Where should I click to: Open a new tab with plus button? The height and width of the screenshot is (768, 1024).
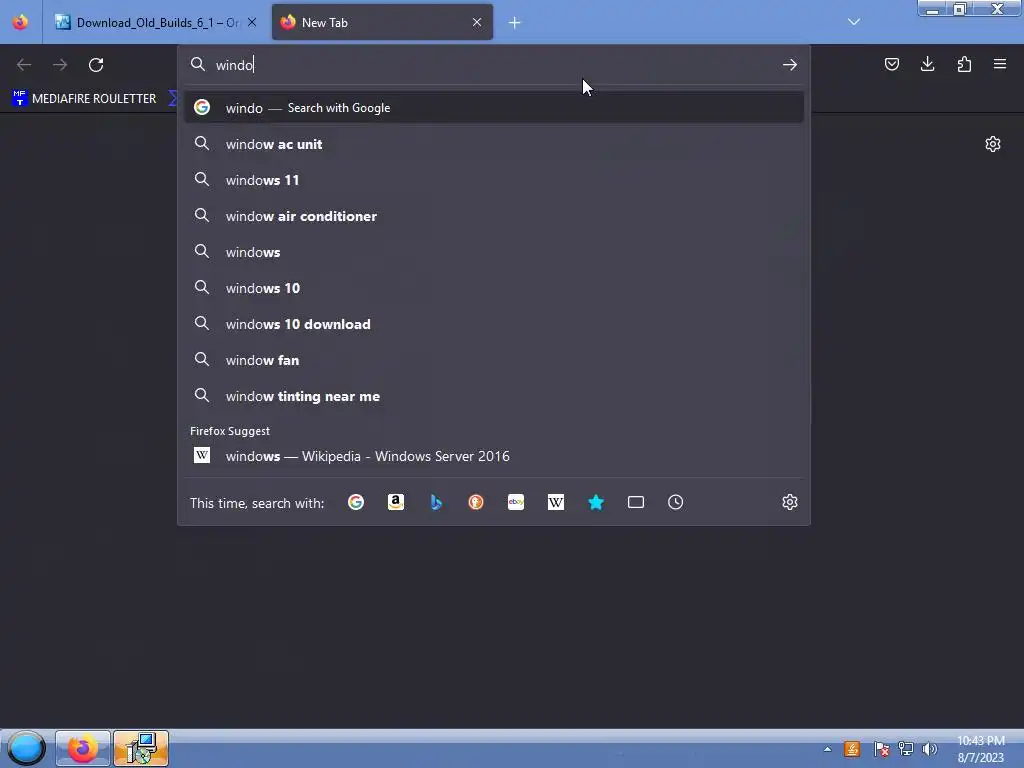coord(515,23)
